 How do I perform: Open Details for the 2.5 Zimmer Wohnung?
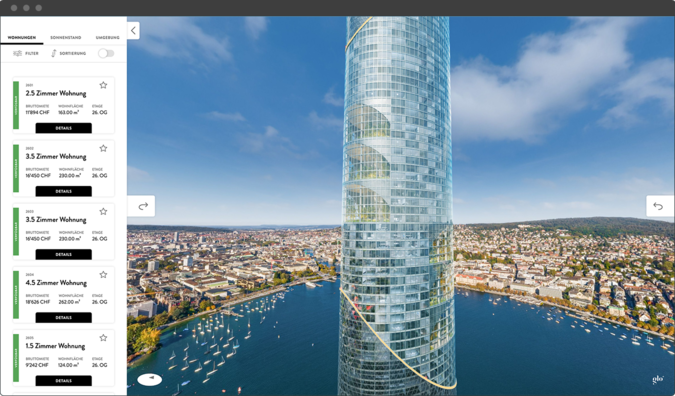64,128
